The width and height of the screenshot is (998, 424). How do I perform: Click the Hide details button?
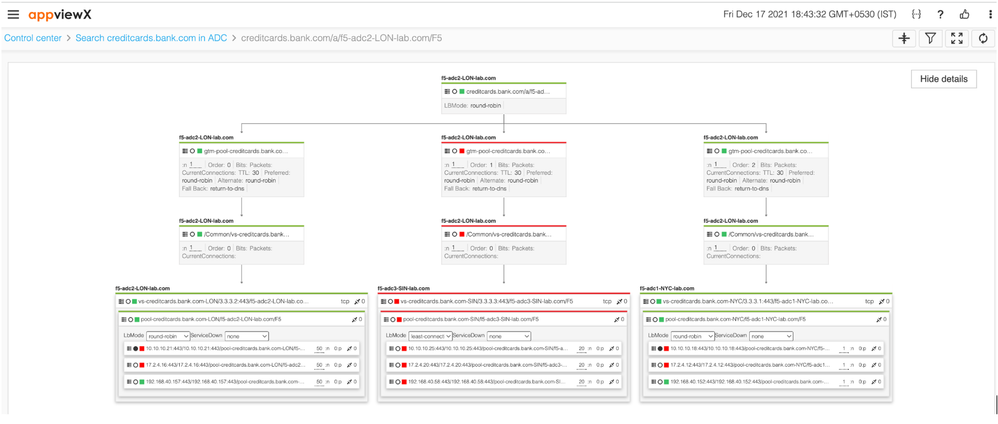944,79
